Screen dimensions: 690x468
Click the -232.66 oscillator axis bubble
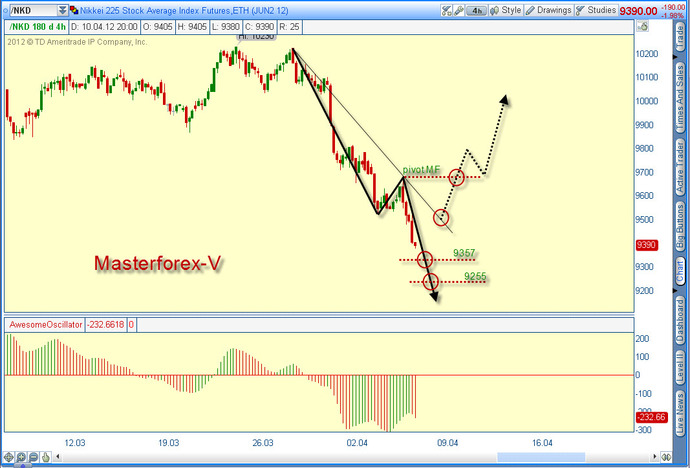coord(652,417)
